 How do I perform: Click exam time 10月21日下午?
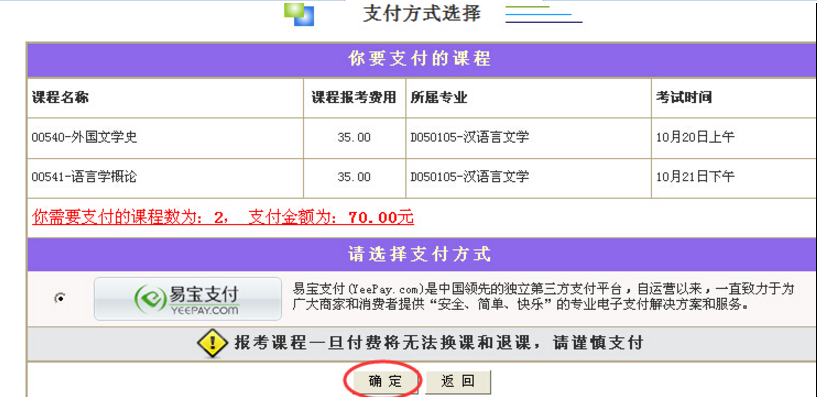[695, 177]
